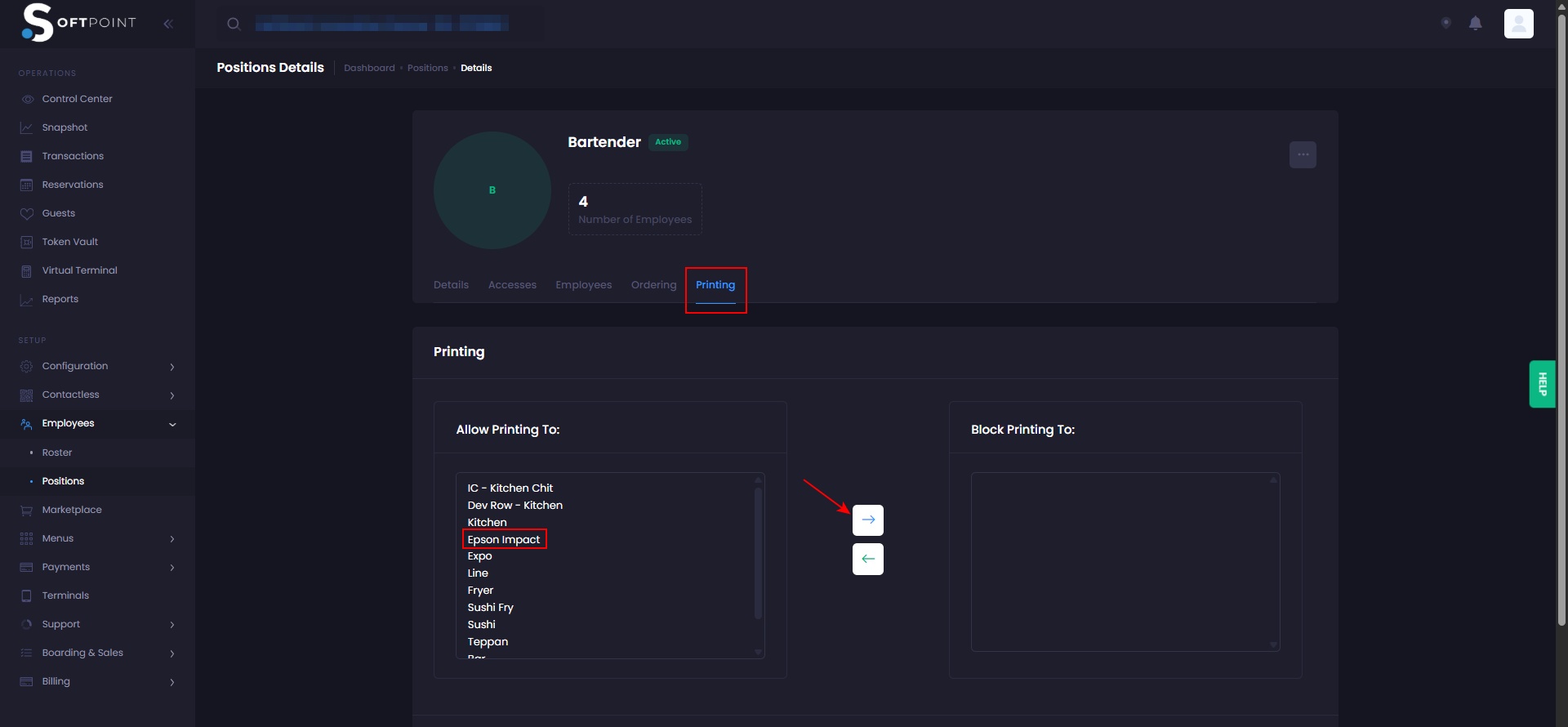Collapse sidebar with double-chevron icon

click(168, 24)
